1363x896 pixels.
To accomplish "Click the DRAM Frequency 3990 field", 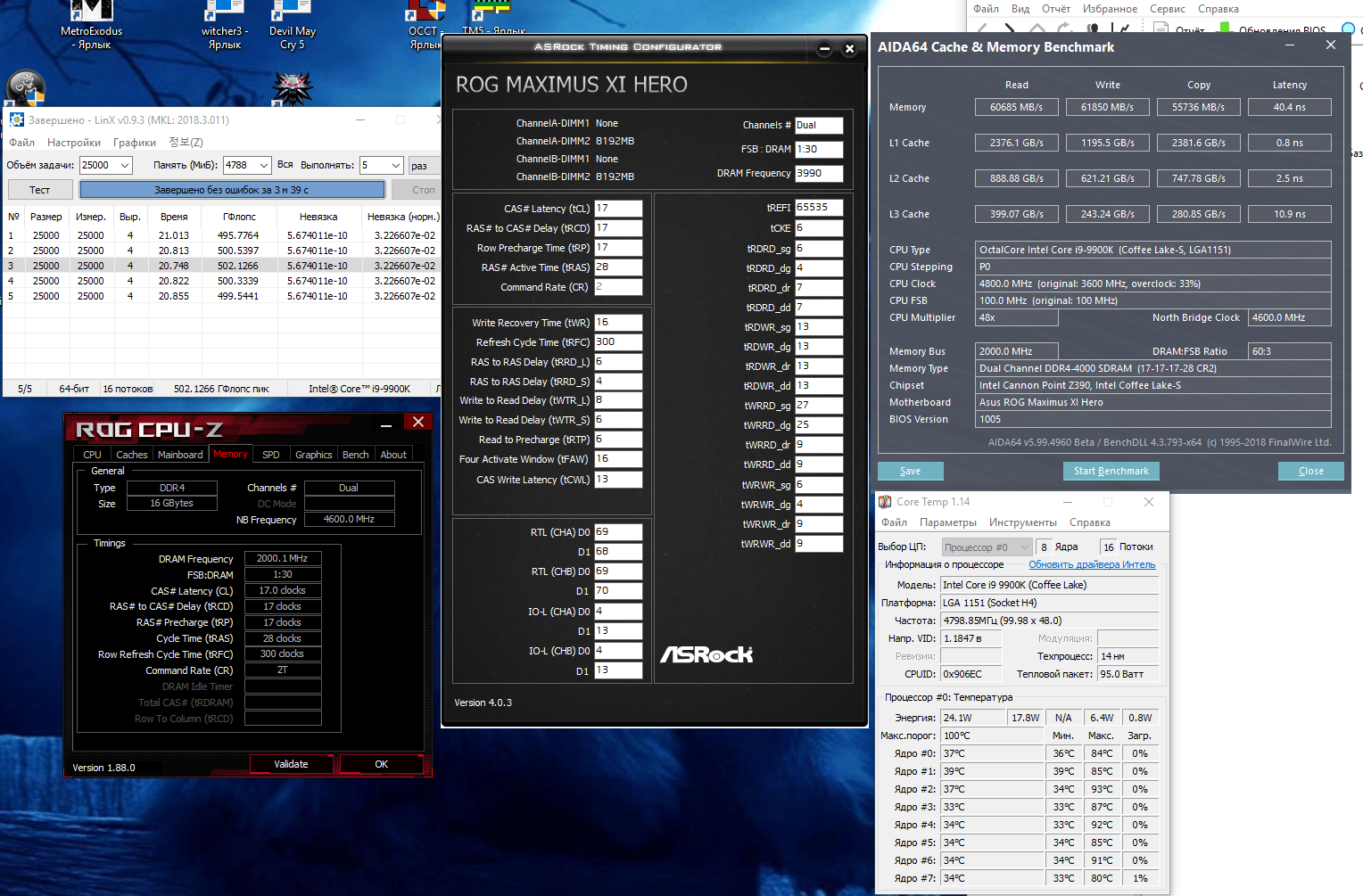I will coord(819,174).
